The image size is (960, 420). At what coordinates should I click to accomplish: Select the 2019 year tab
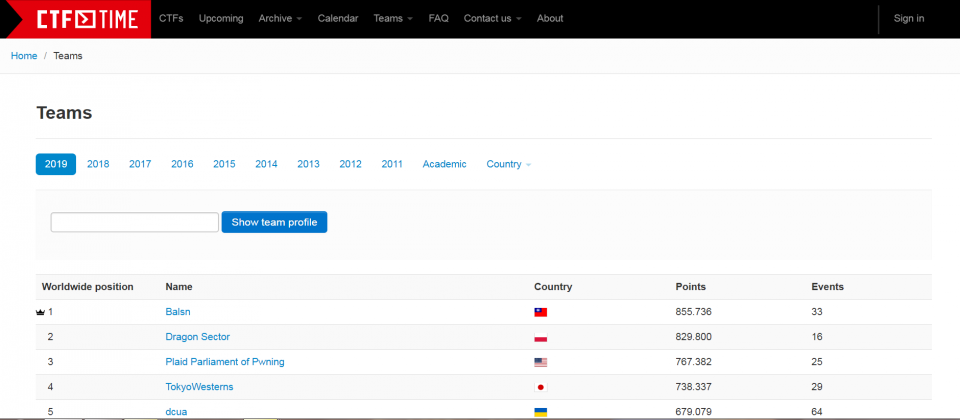pyautogui.click(x=56, y=164)
